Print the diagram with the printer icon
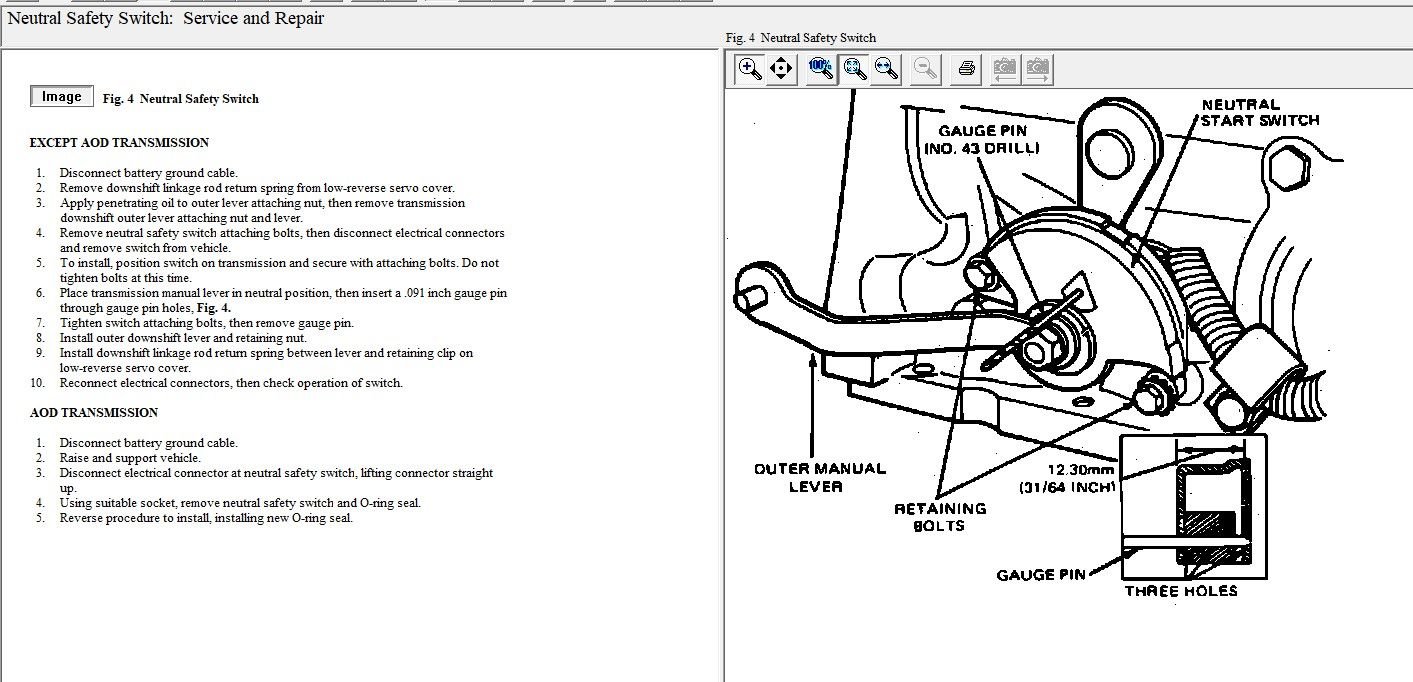 click(966, 68)
